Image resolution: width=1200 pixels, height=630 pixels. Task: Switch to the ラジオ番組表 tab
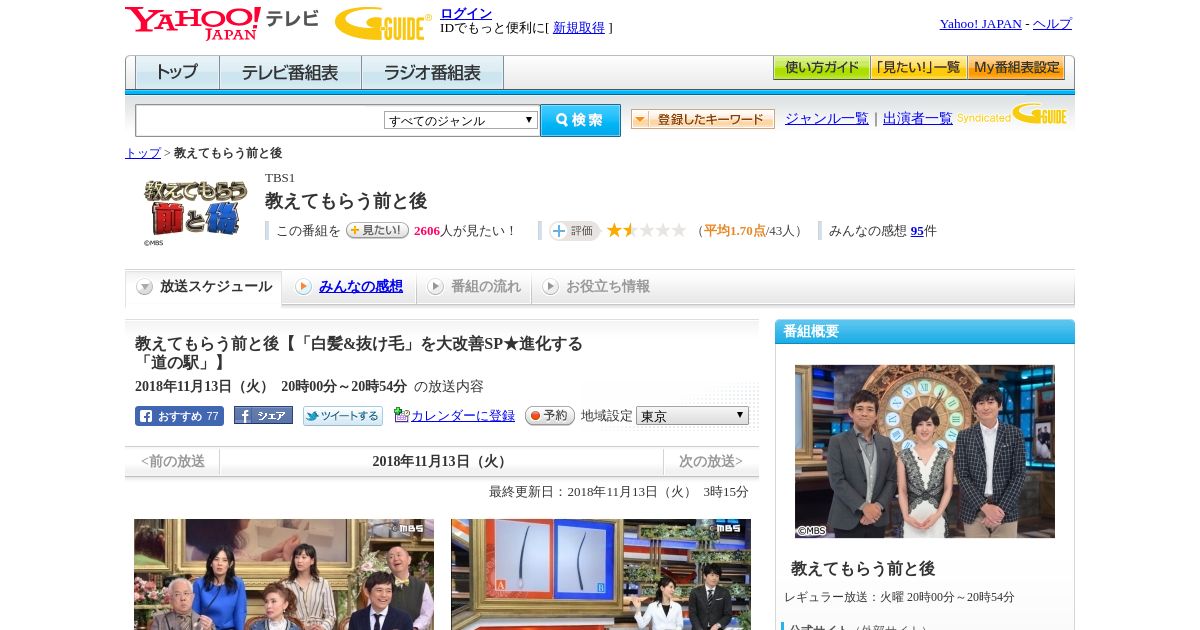(432, 73)
